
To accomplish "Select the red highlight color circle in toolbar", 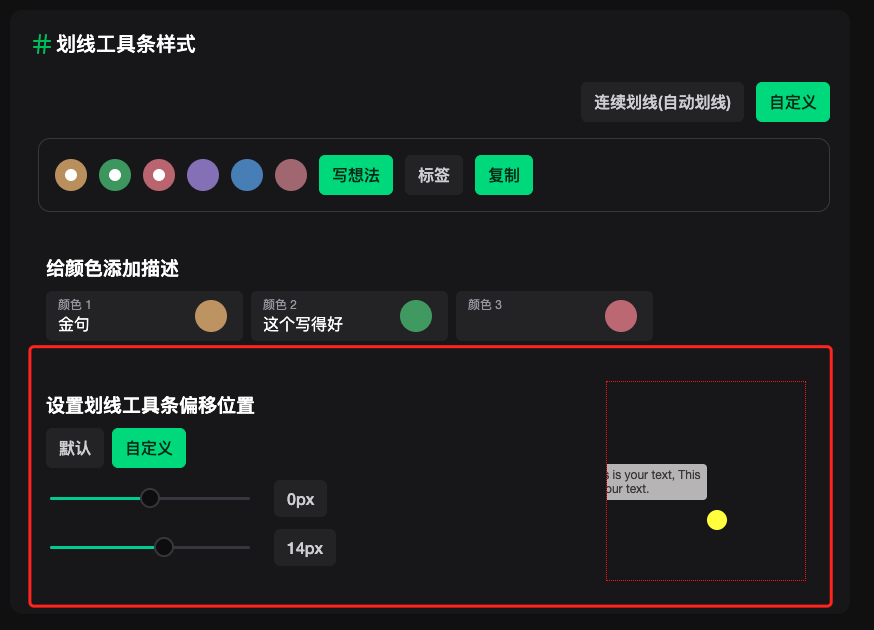I will (159, 175).
